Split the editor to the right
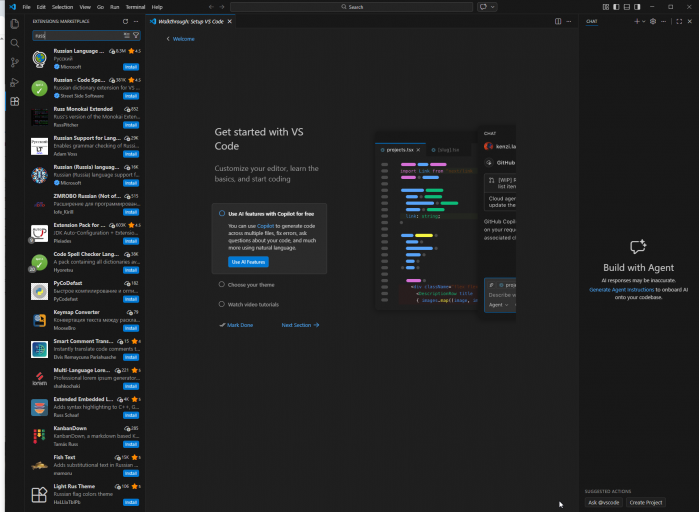The width and height of the screenshot is (699, 512). pos(558,21)
